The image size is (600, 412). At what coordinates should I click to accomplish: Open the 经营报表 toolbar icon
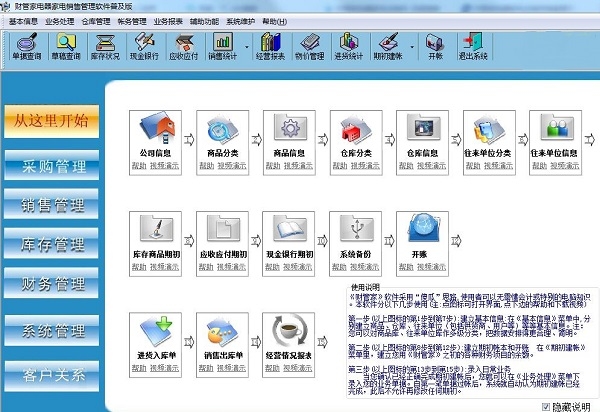pyautogui.click(x=271, y=46)
